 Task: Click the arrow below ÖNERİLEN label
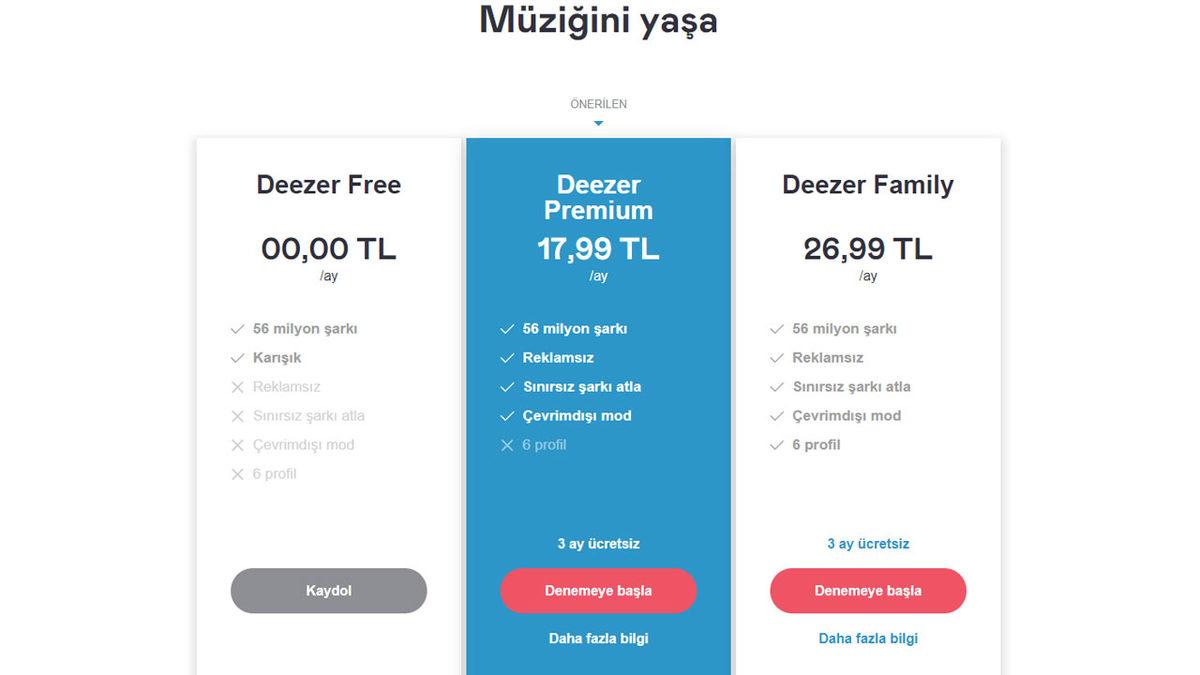coord(599,121)
